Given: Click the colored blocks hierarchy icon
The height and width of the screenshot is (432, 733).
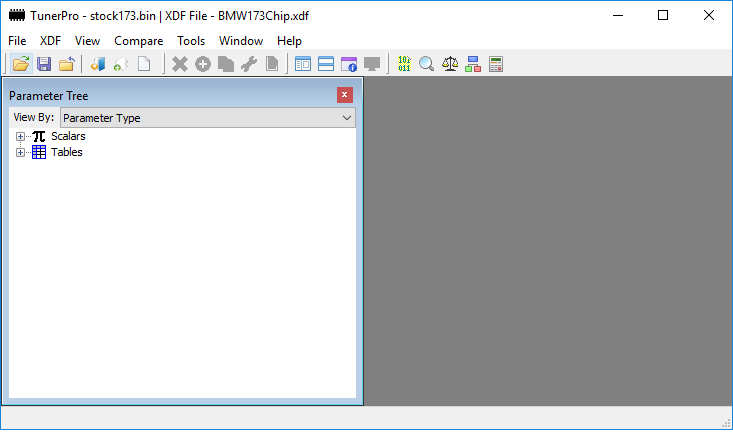Looking at the screenshot, I should coord(473,64).
